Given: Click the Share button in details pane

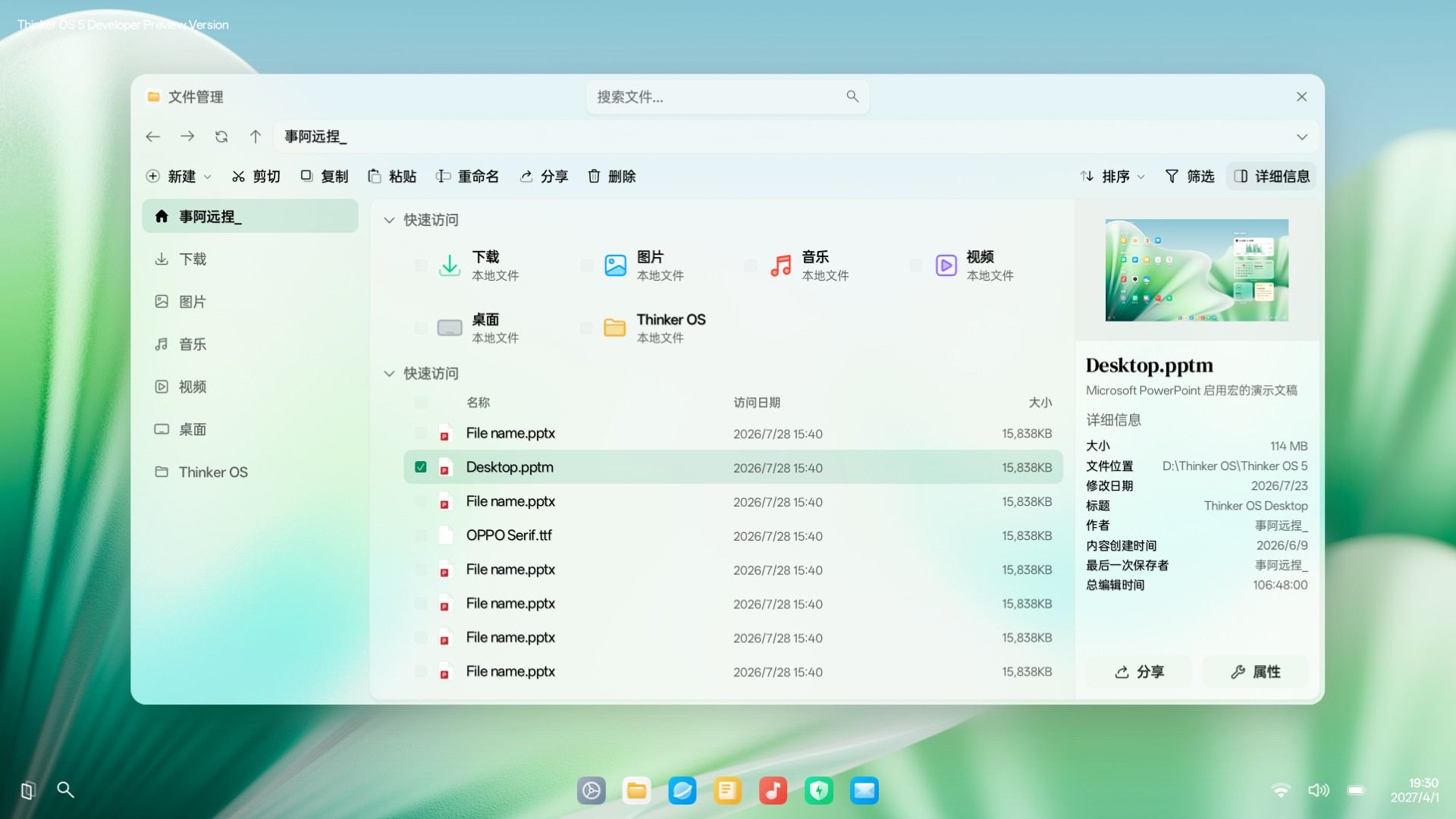Looking at the screenshot, I should (x=1139, y=672).
